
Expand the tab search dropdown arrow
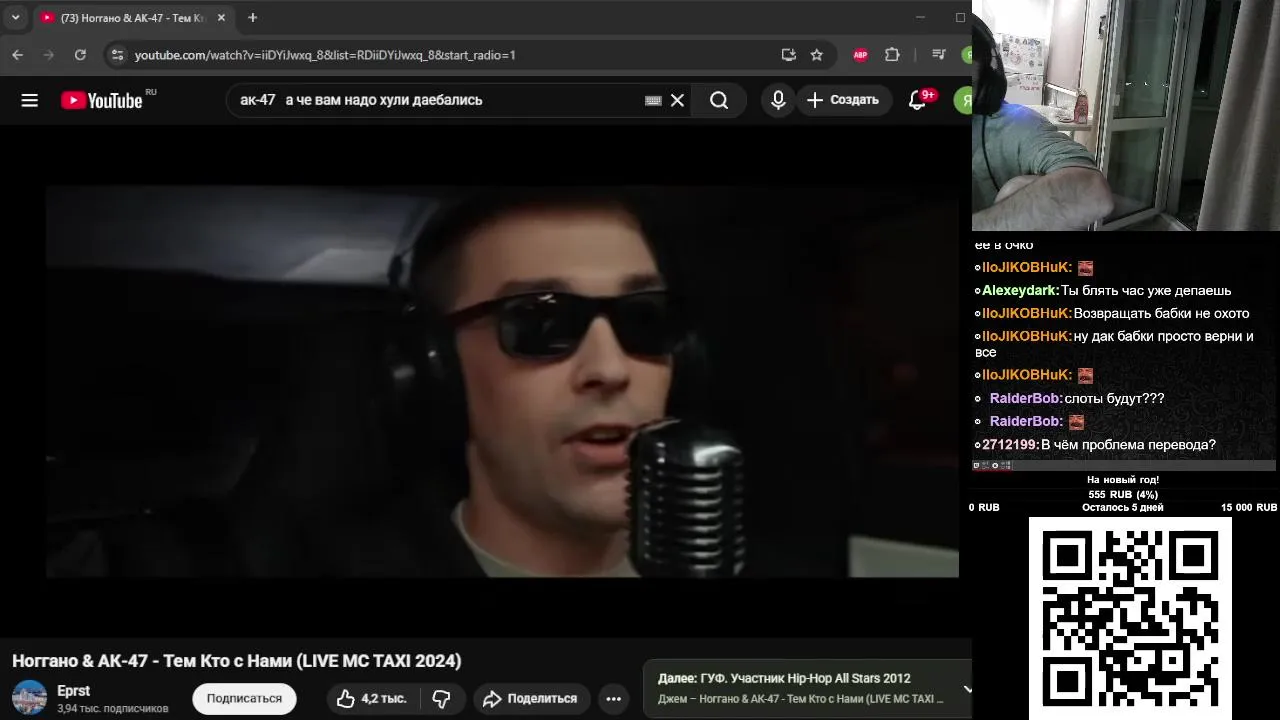[x=15, y=18]
